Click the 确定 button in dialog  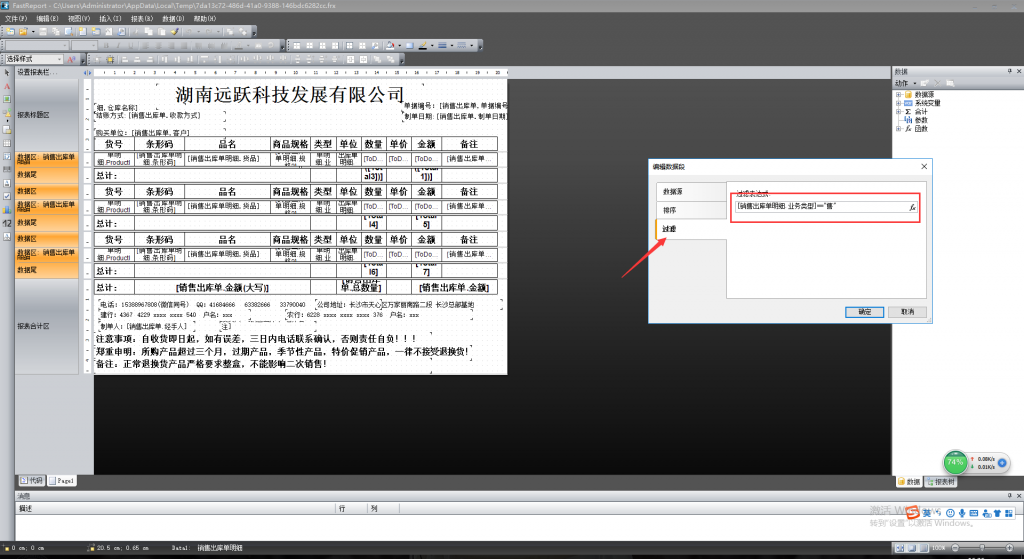[864, 312]
